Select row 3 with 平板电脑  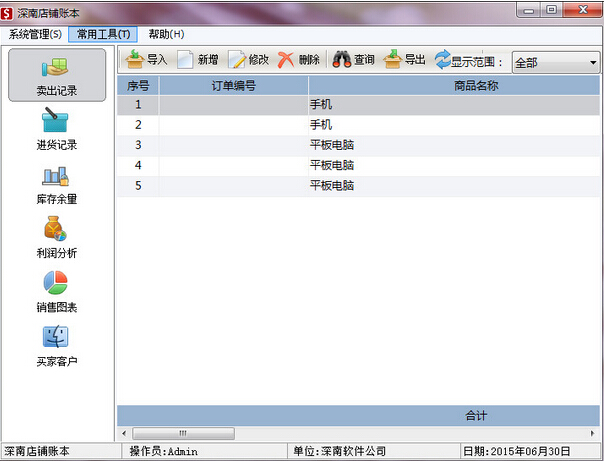359,145
